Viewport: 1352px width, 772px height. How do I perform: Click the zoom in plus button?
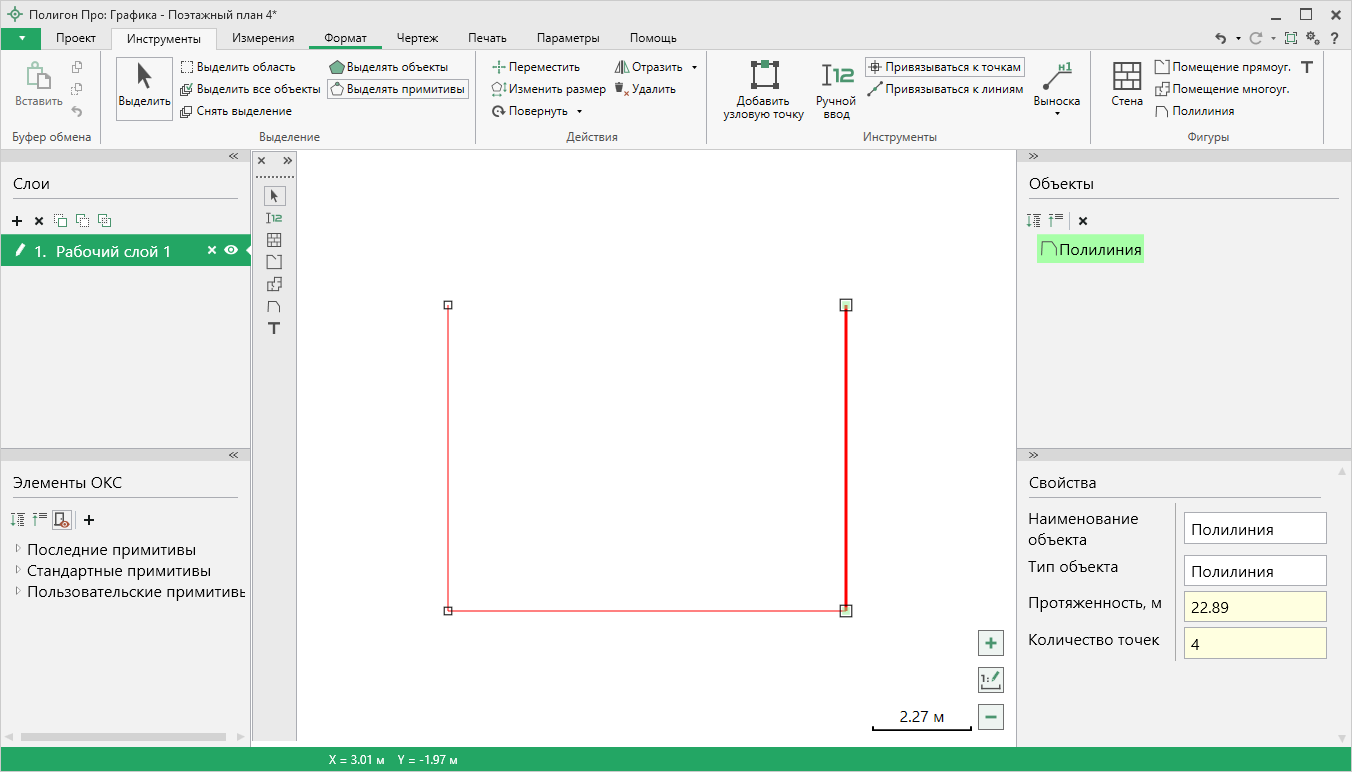(990, 643)
